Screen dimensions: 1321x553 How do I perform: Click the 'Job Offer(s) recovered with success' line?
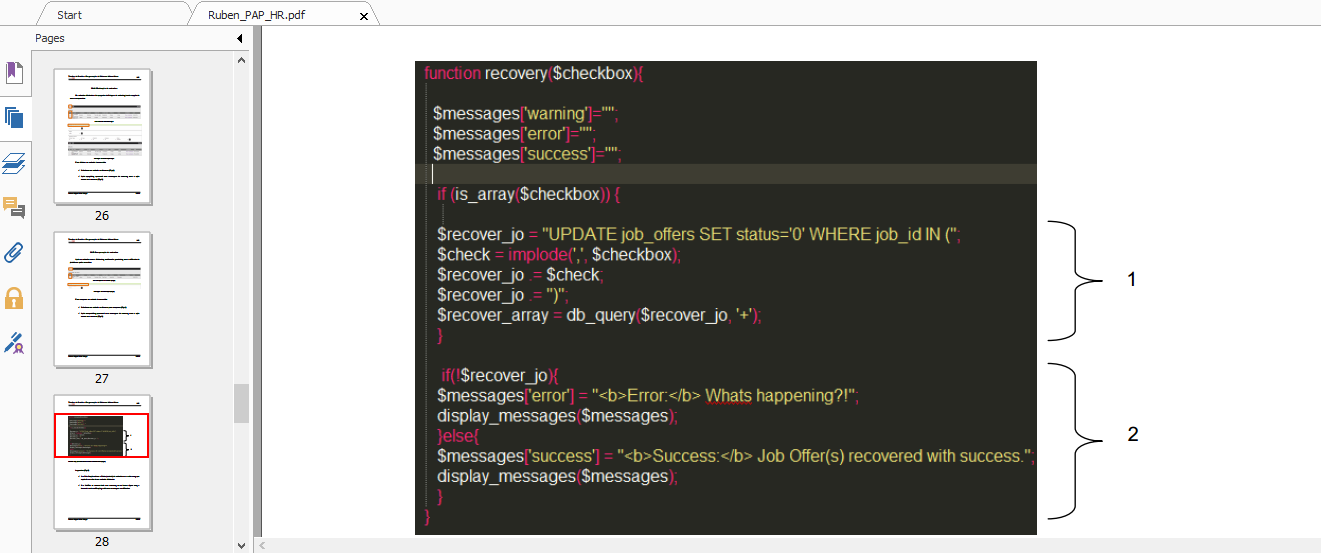736,456
